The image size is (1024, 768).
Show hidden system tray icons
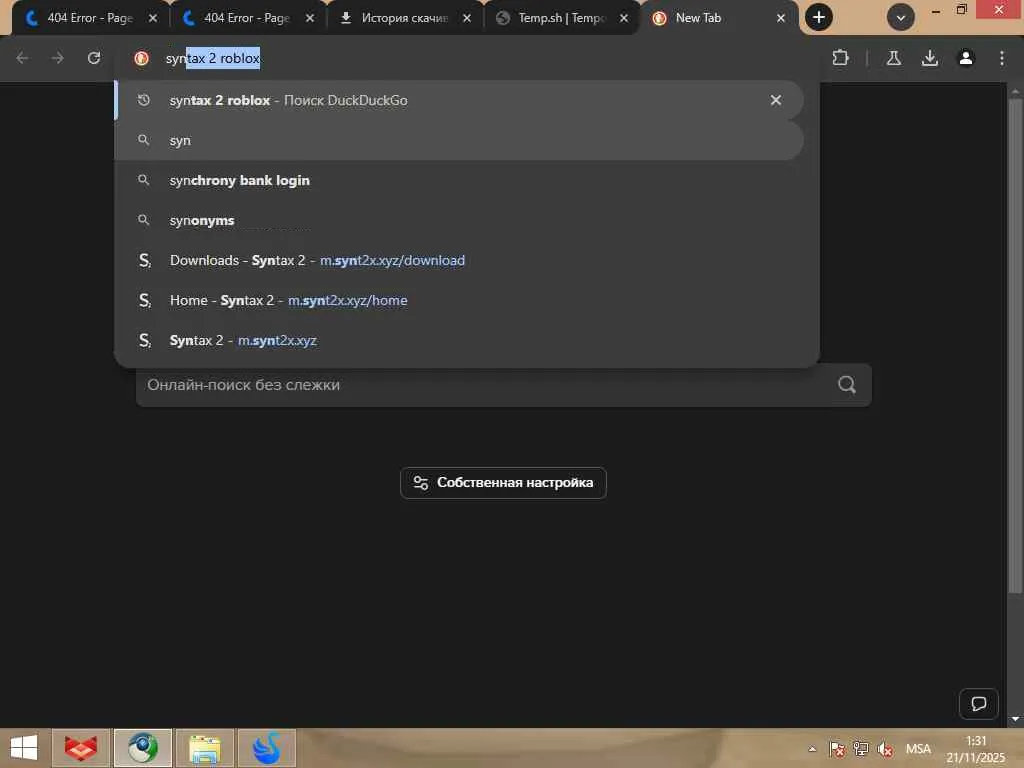812,749
